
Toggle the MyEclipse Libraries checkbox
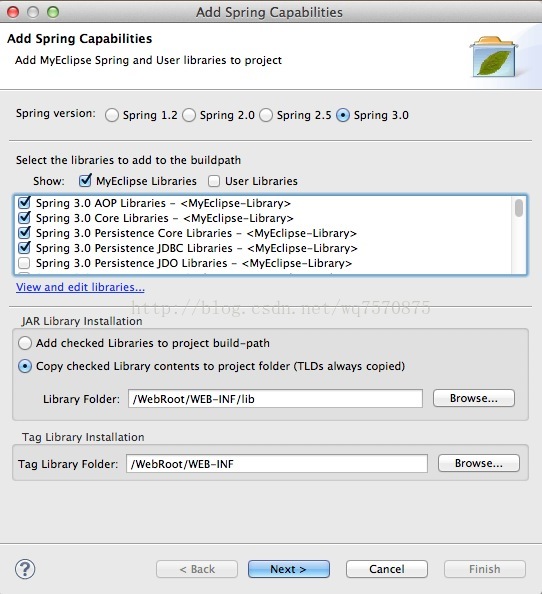coord(85,181)
